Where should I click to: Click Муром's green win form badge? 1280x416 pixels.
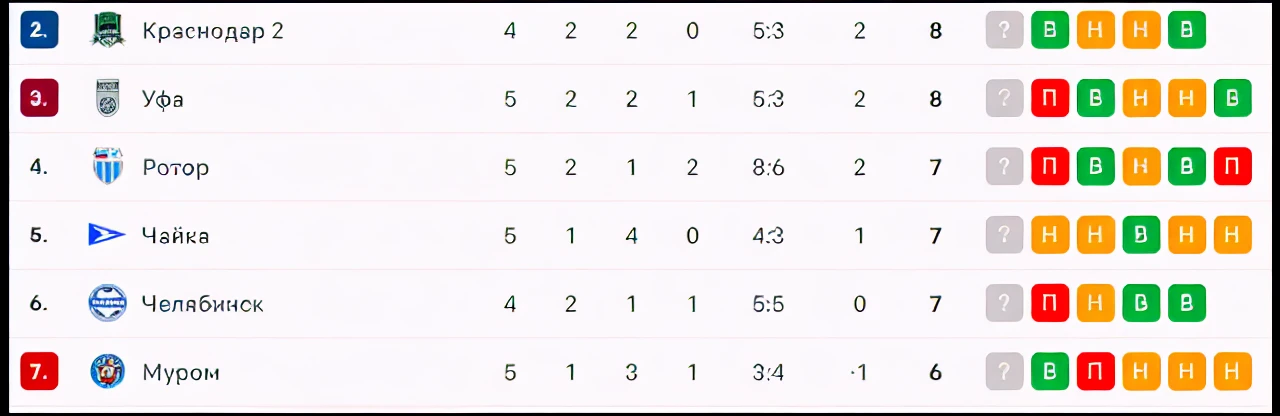tap(1050, 372)
